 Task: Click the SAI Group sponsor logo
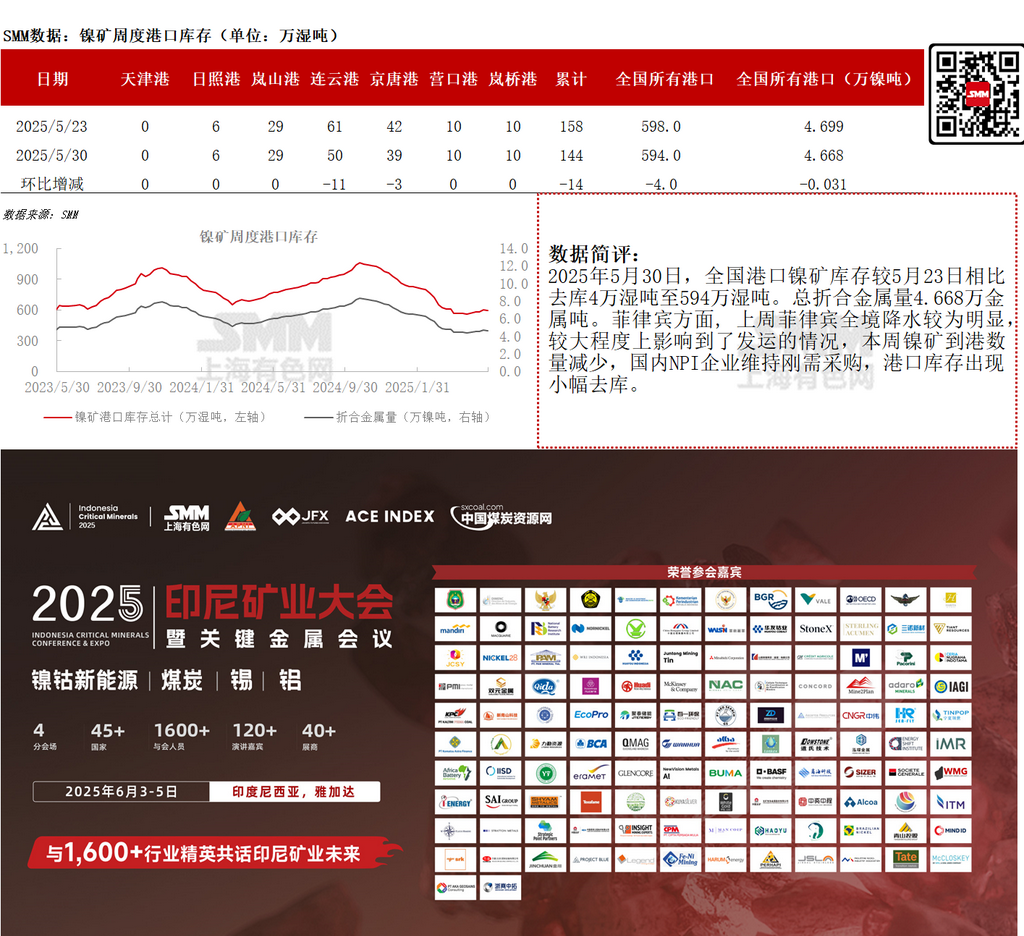point(500,802)
